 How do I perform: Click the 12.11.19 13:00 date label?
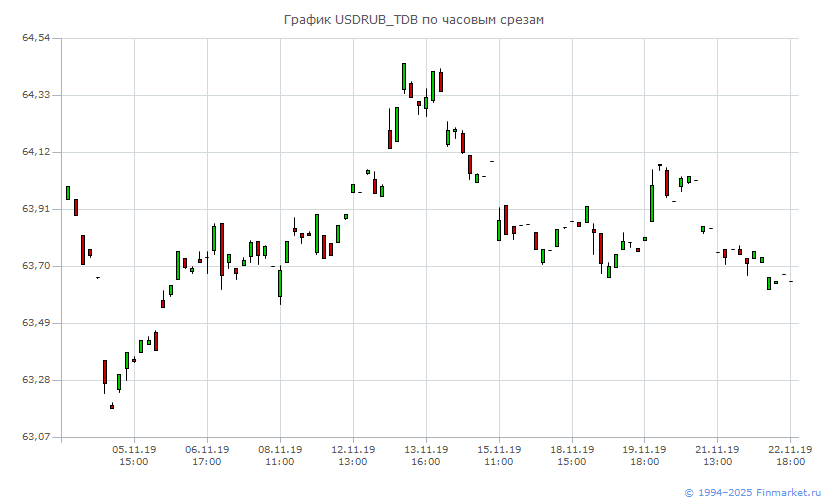pos(353,456)
